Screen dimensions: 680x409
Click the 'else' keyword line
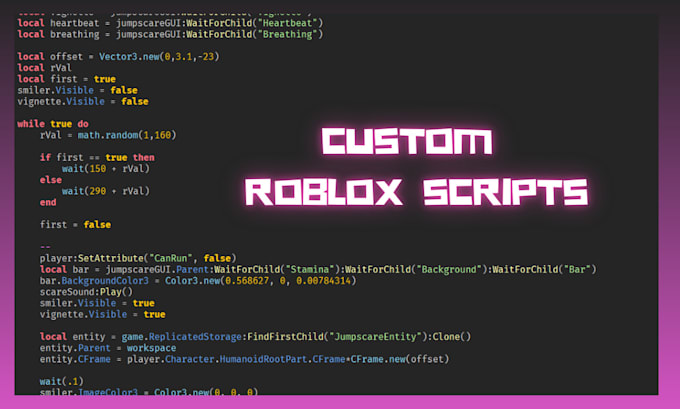(x=51, y=180)
